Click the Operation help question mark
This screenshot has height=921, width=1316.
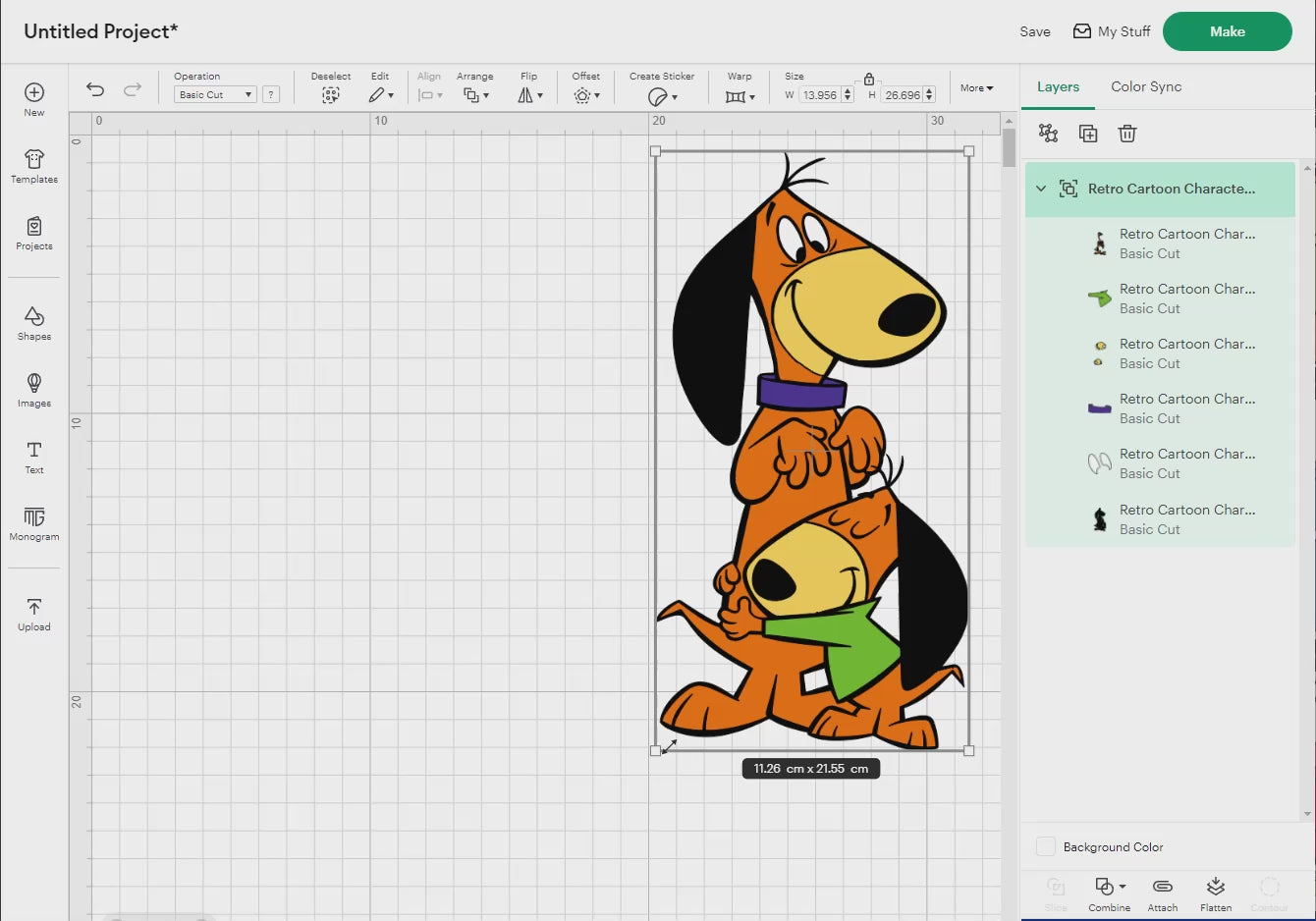pyautogui.click(x=271, y=95)
